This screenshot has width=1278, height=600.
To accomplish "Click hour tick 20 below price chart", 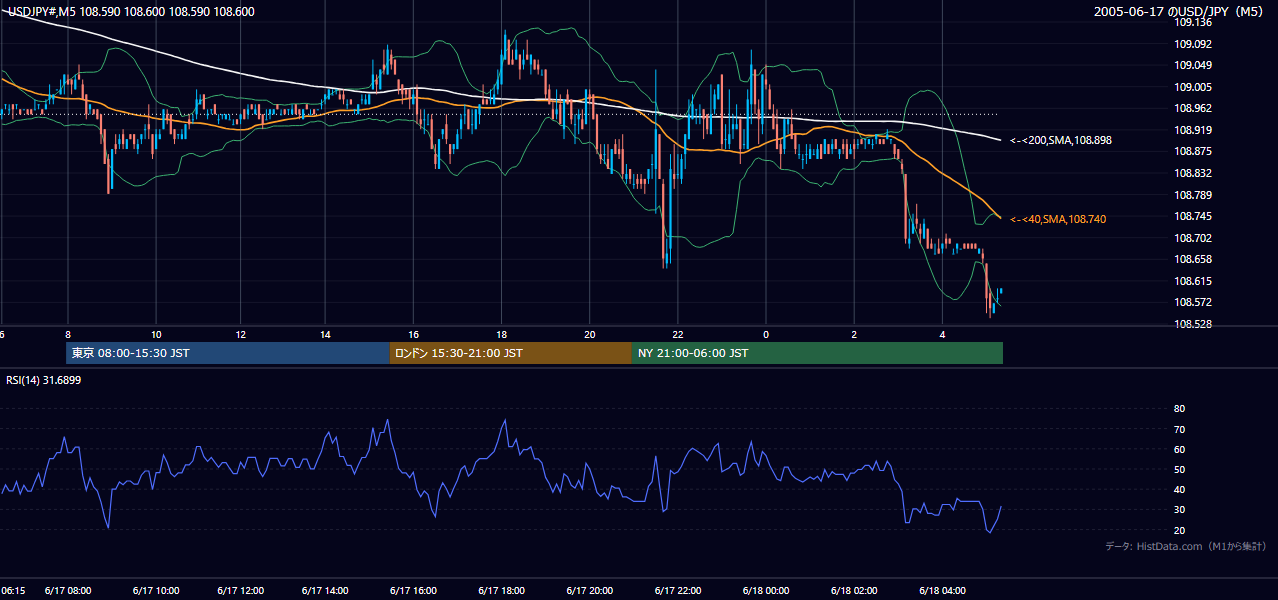I will pyautogui.click(x=589, y=334).
